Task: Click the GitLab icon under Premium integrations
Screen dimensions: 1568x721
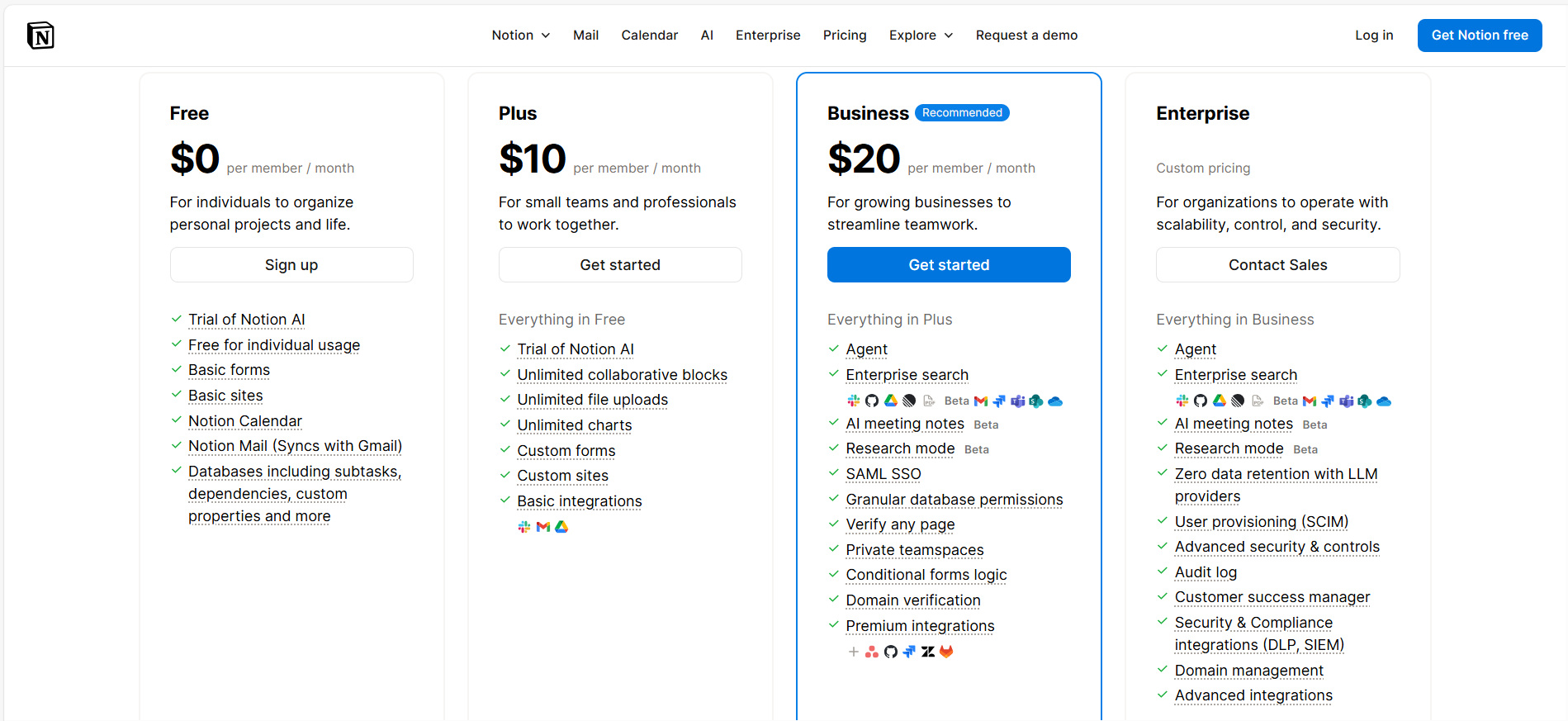Action: pos(946,652)
